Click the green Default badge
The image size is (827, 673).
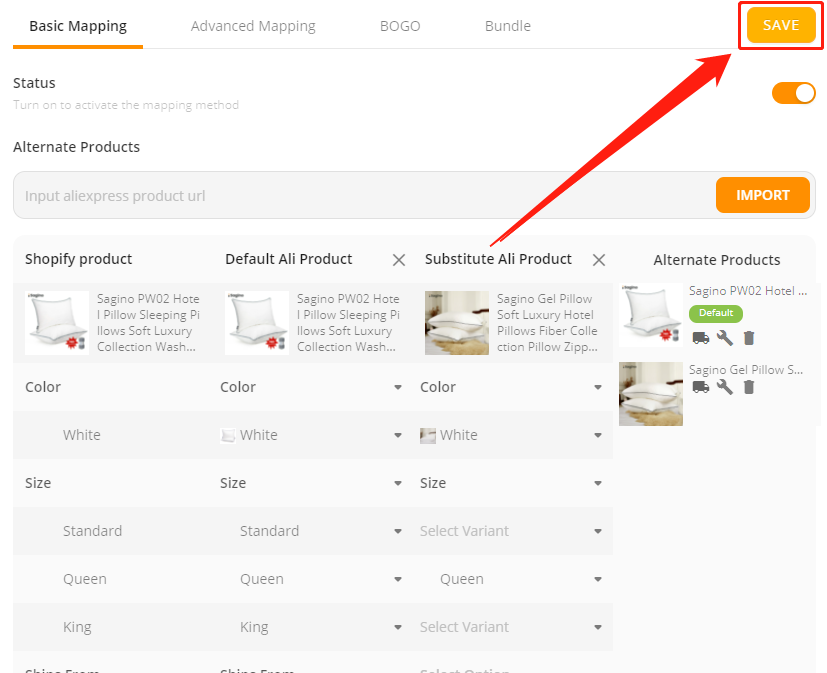click(x=716, y=313)
